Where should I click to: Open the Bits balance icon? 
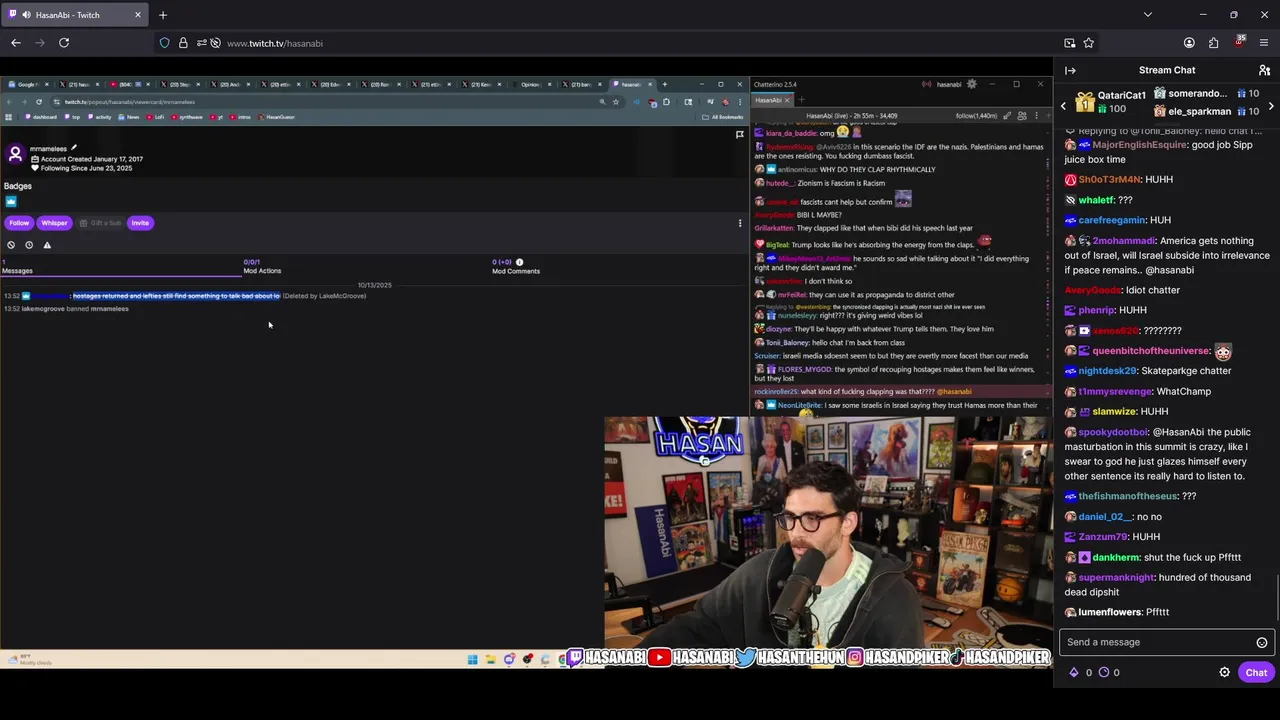(x=1074, y=672)
